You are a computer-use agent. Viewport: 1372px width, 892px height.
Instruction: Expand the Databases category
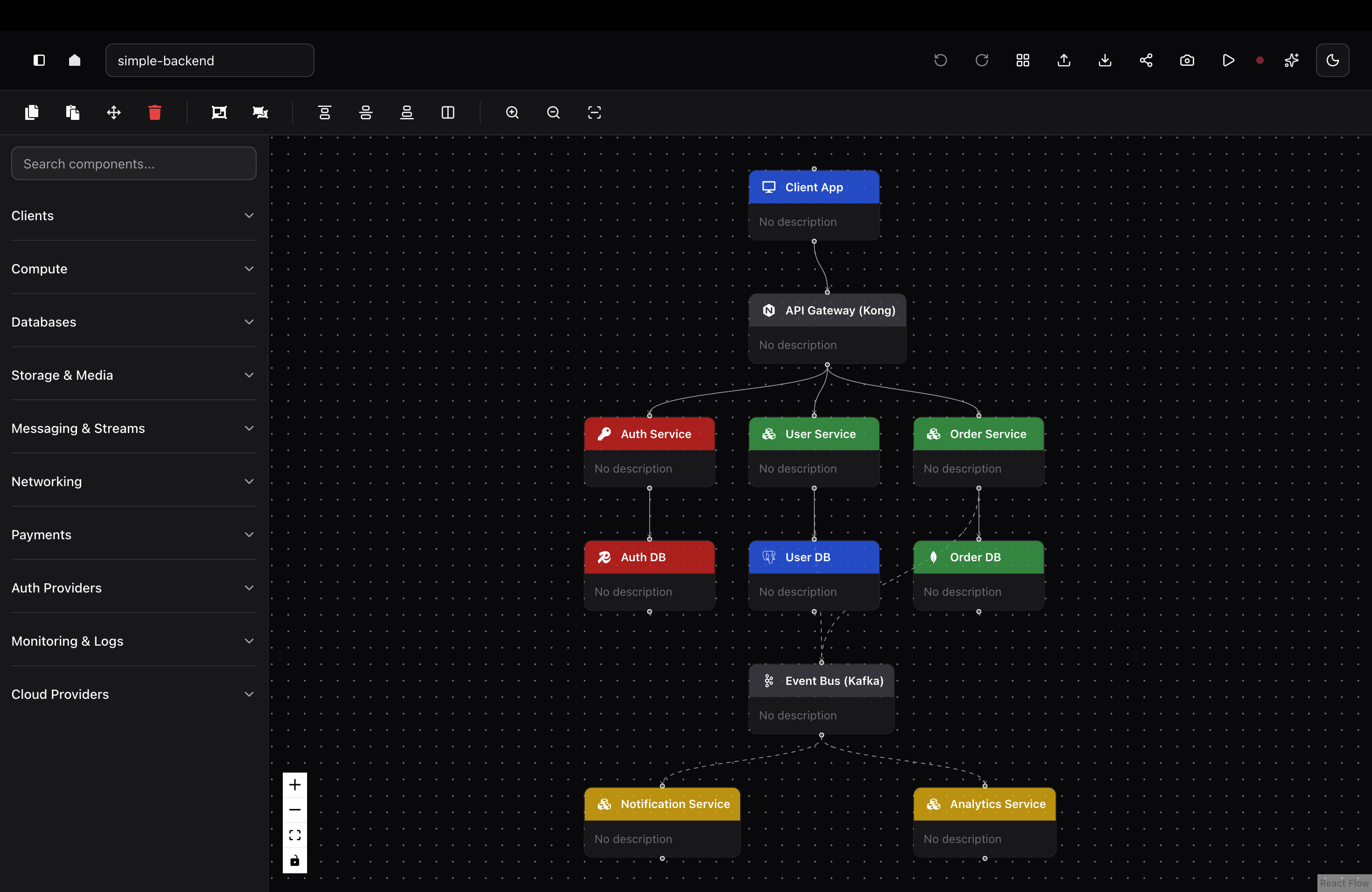click(x=133, y=322)
